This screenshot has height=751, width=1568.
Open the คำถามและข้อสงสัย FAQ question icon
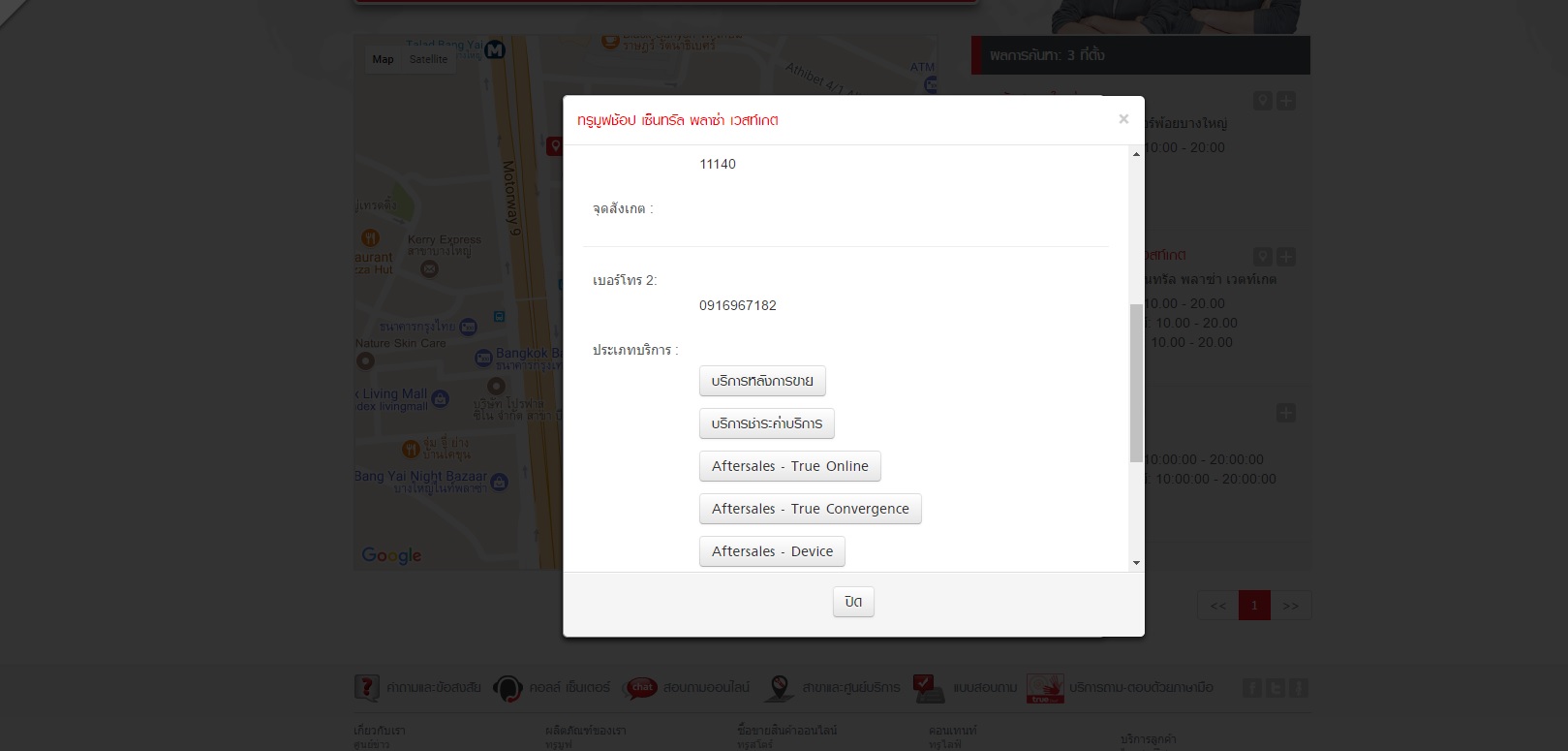367,688
